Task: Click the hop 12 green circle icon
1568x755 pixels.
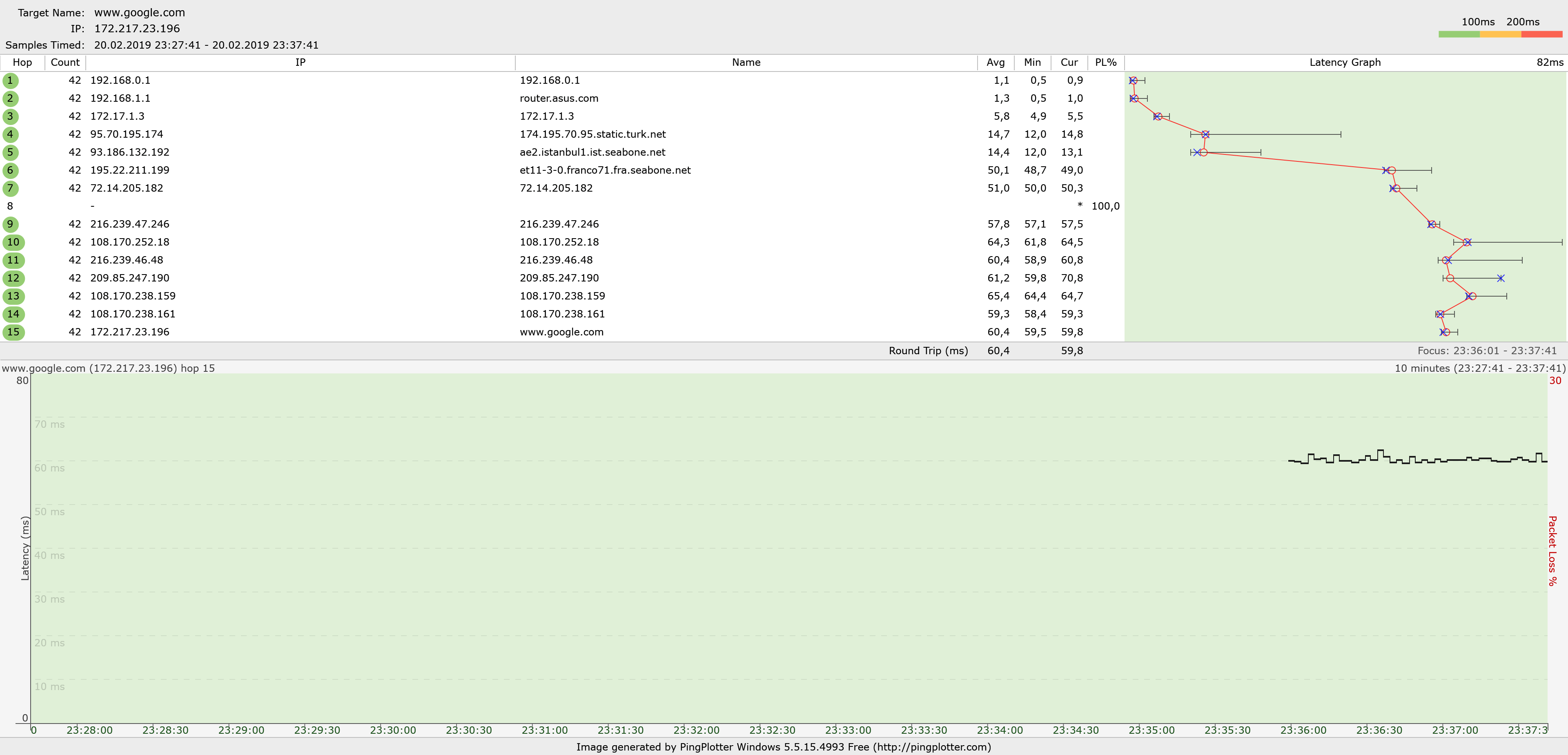Action: pyautogui.click(x=13, y=278)
